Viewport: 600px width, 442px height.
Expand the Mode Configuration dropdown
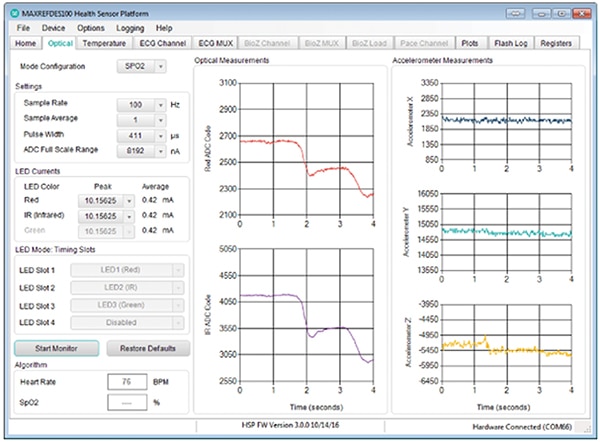tap(139, 66)
